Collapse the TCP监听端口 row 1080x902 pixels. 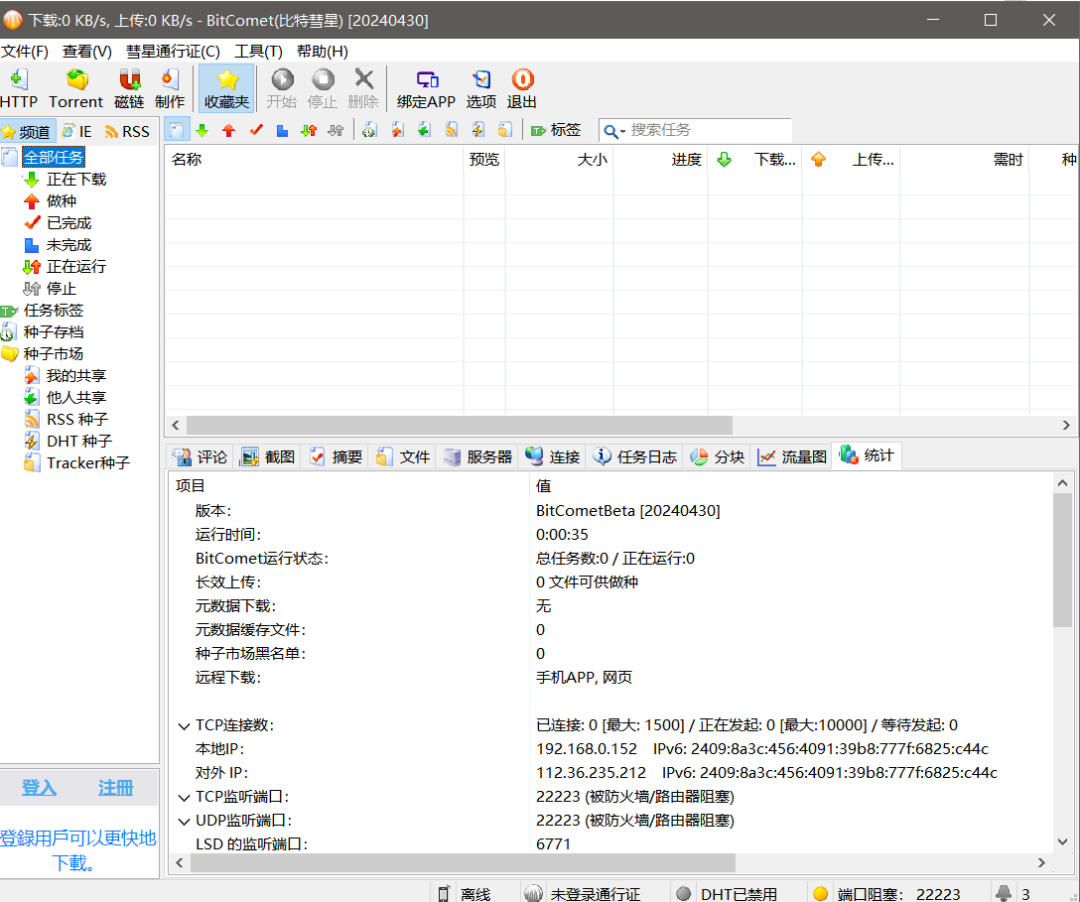coord(184,797)
